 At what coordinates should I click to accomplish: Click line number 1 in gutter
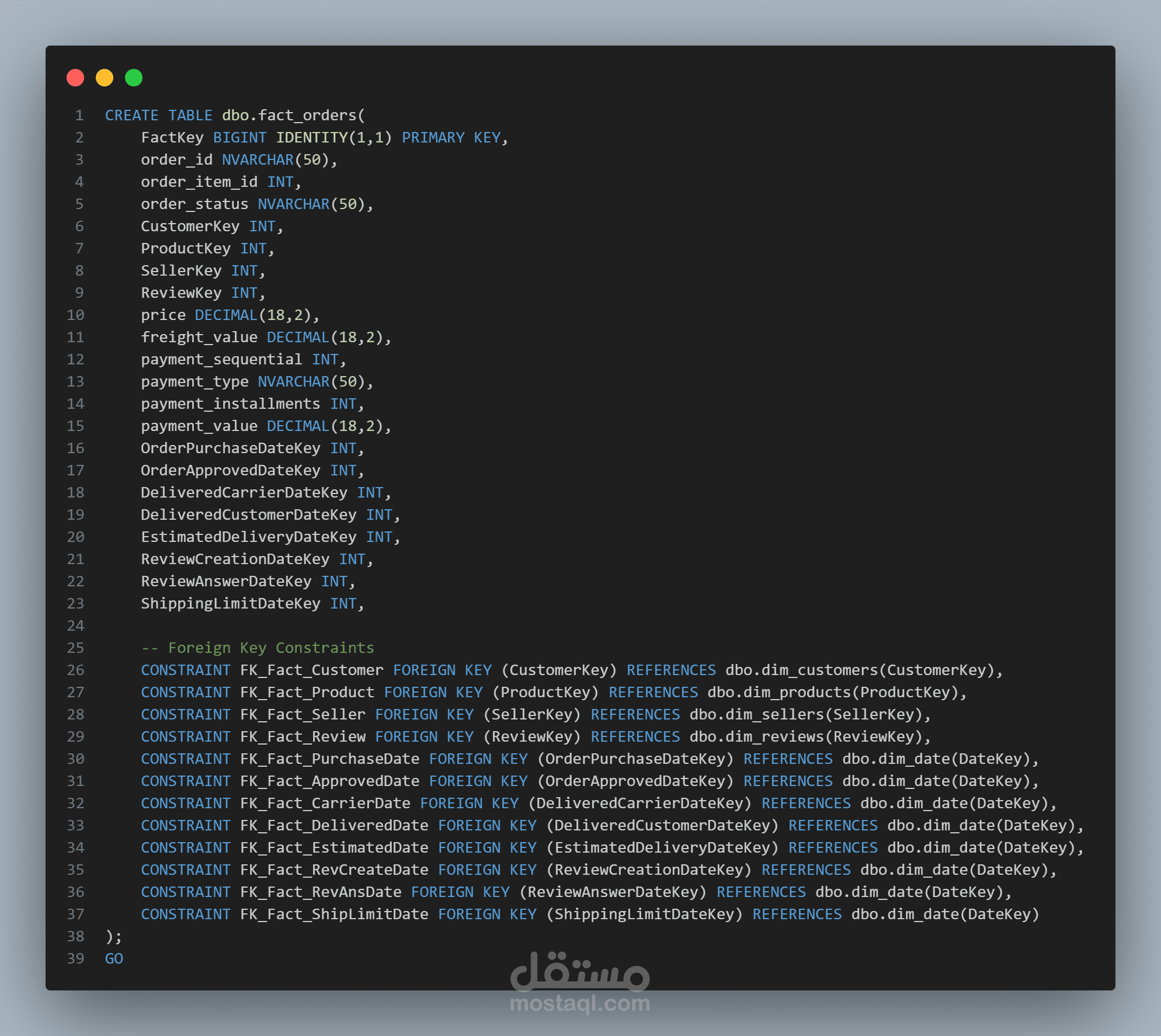point(79,115)
